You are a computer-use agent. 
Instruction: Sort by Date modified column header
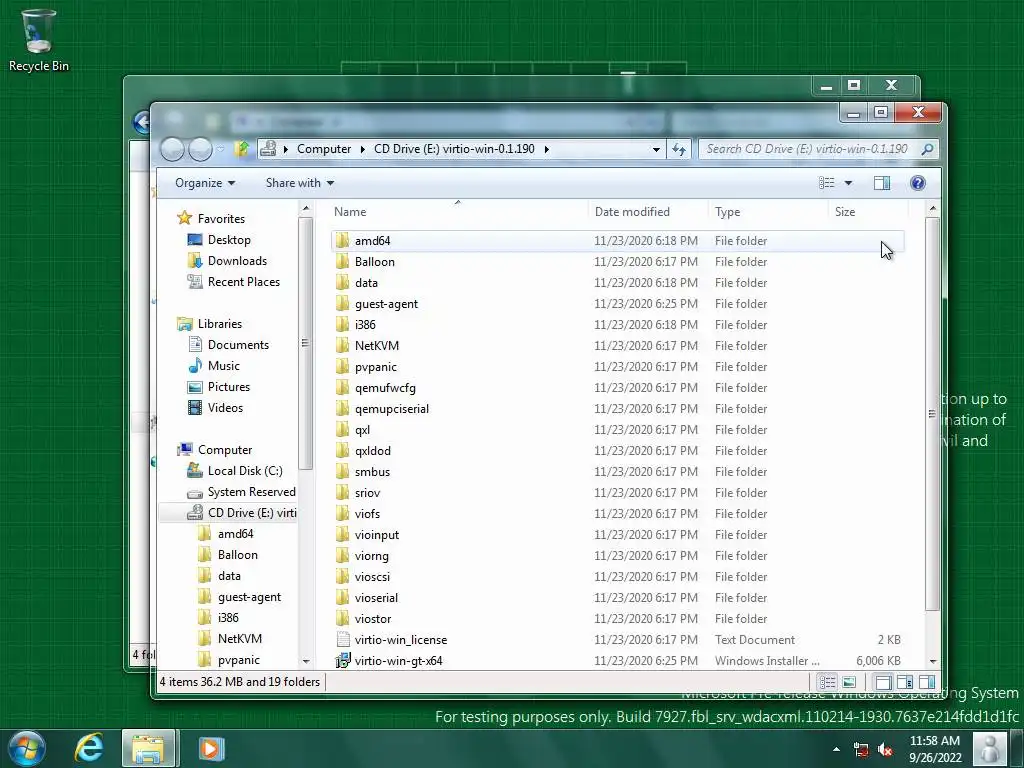(x=648, y=212)
